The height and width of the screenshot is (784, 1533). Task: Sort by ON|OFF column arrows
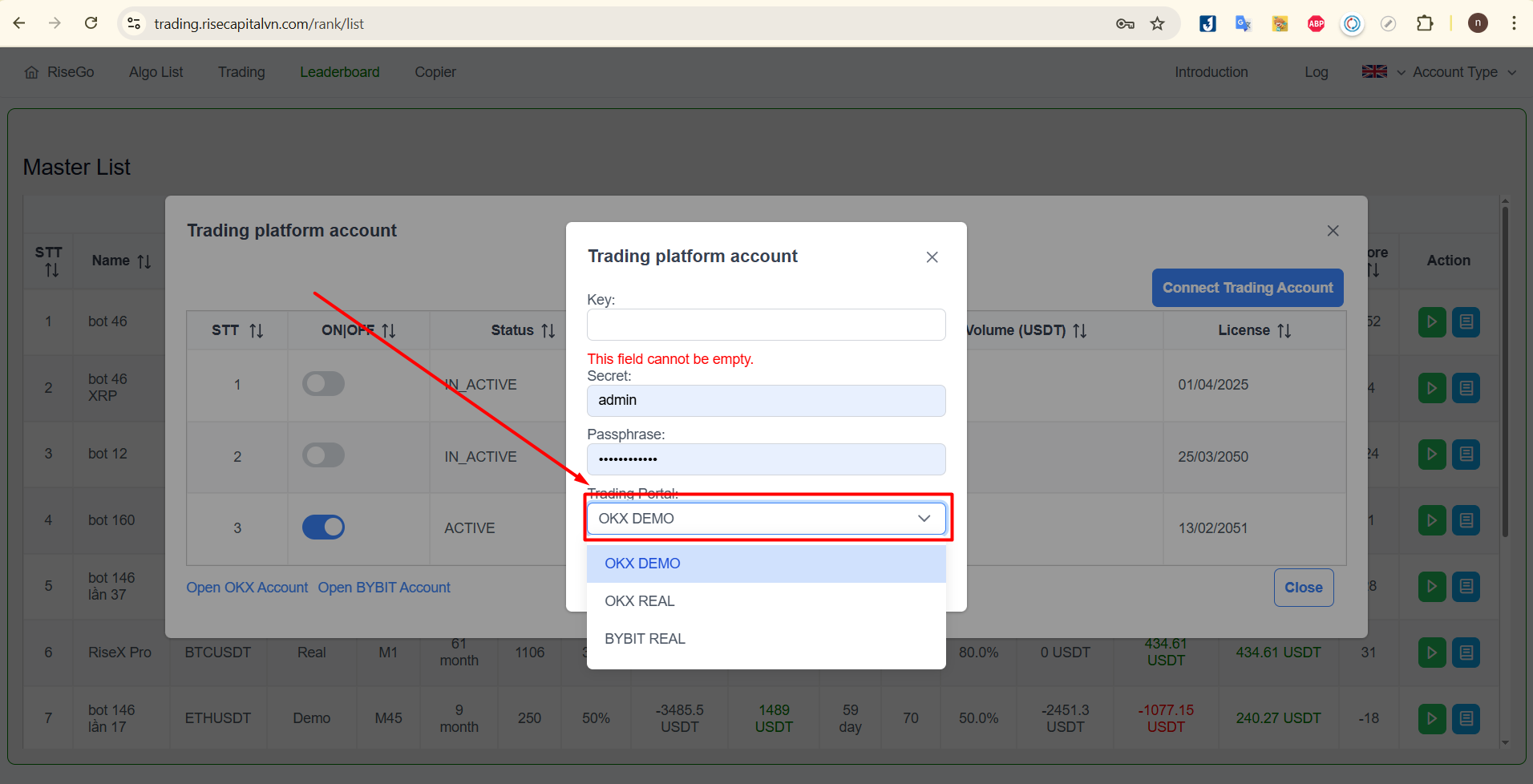point(389,330)
